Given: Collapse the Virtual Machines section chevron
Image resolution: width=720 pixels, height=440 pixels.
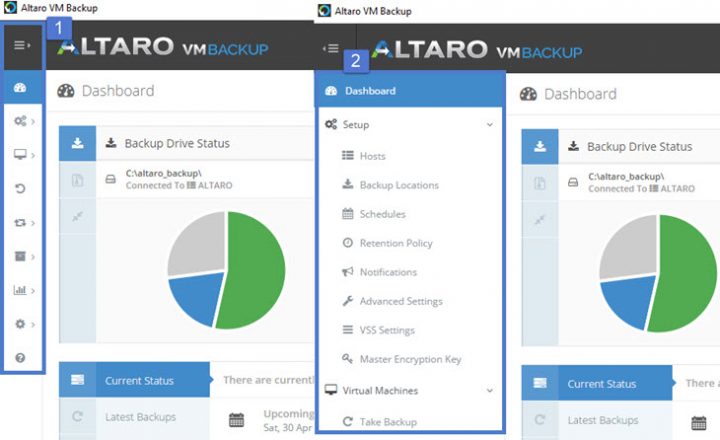Looking at the screenshot, I should coord(490,390).
